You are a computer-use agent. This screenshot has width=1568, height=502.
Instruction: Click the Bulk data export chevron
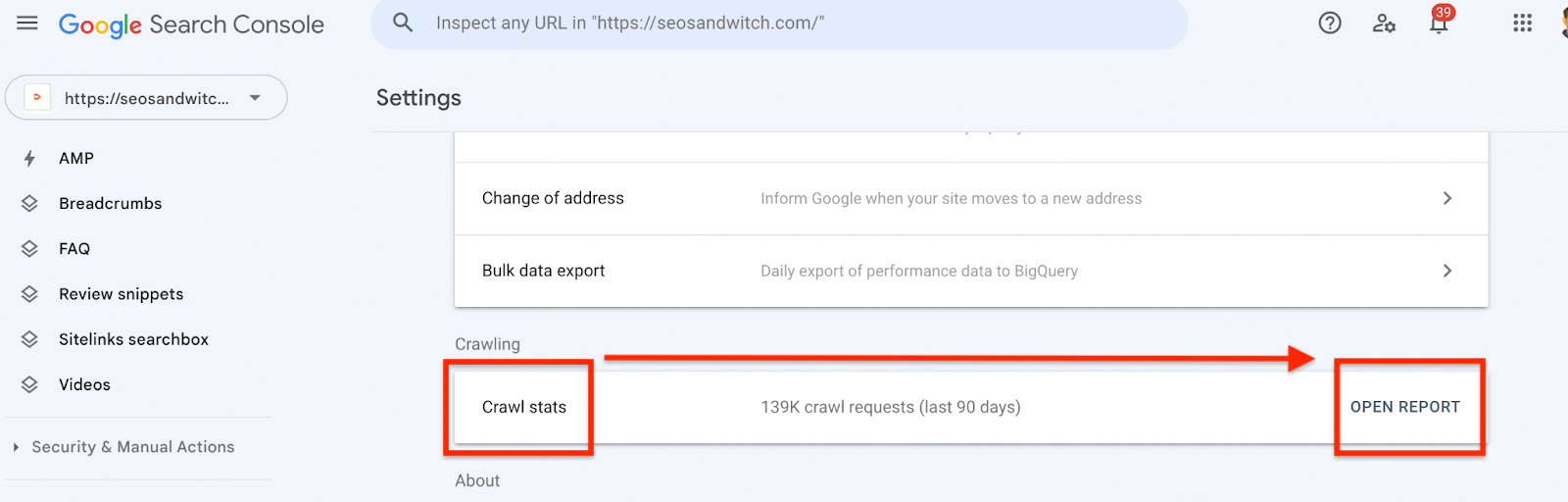pos(1447,271)
